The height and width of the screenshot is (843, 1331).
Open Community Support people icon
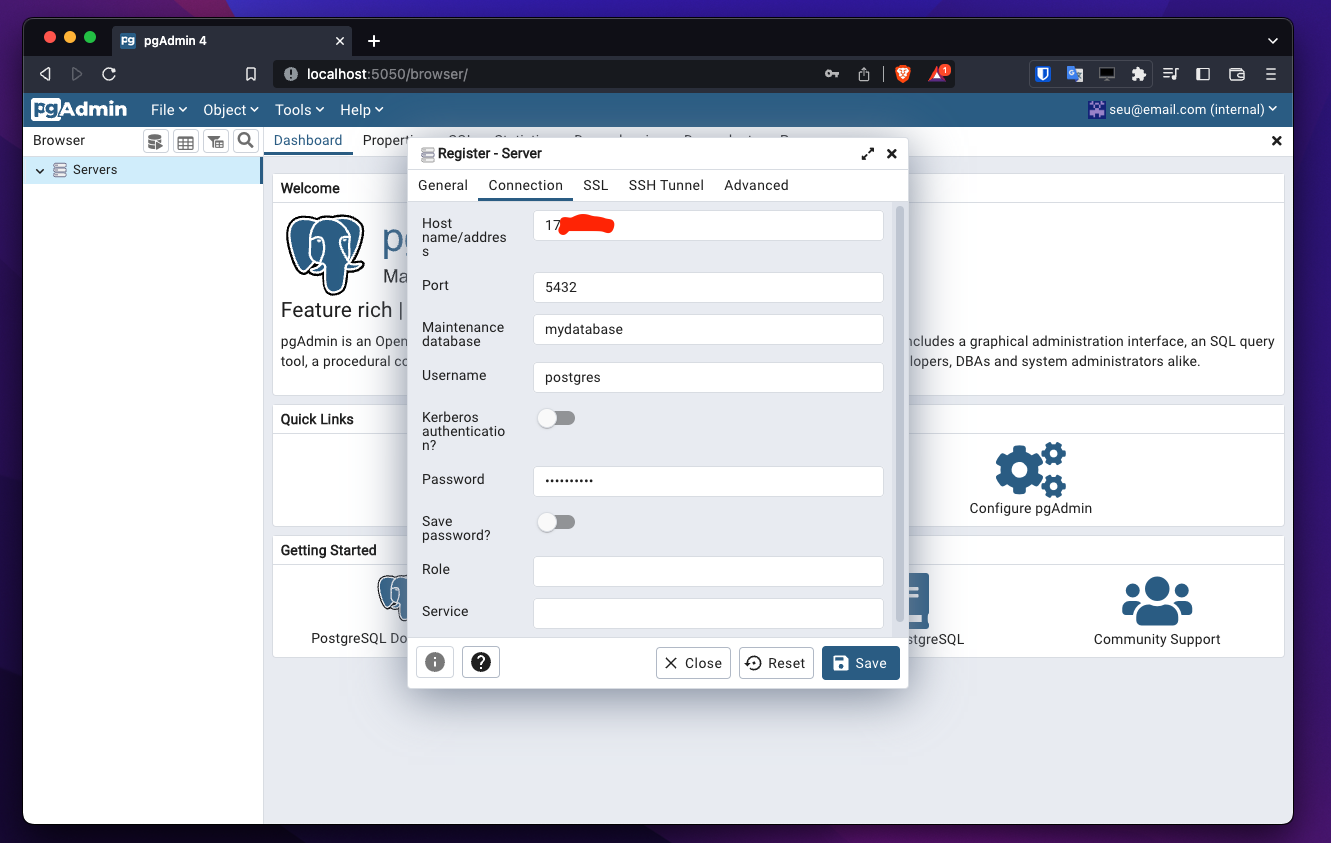[x=1157, y=600]
